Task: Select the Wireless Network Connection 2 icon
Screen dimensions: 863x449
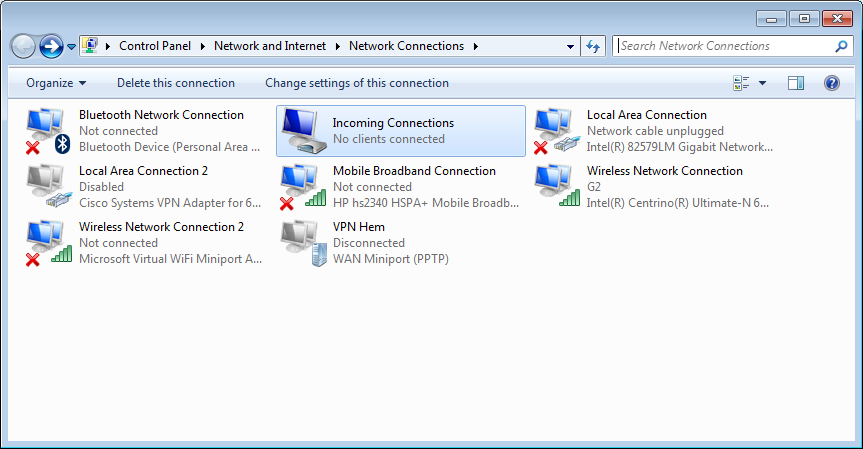Action: coord(48,243)
